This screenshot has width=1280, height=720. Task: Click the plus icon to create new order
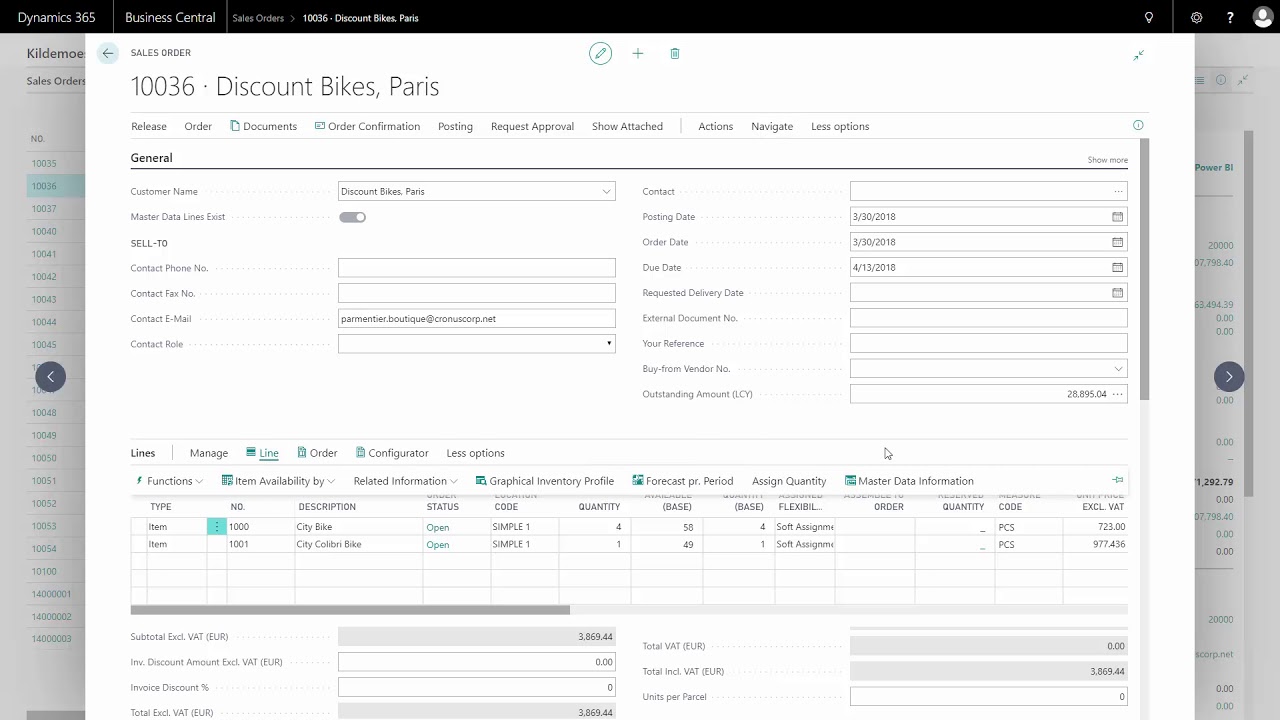(x=638, y=53)
